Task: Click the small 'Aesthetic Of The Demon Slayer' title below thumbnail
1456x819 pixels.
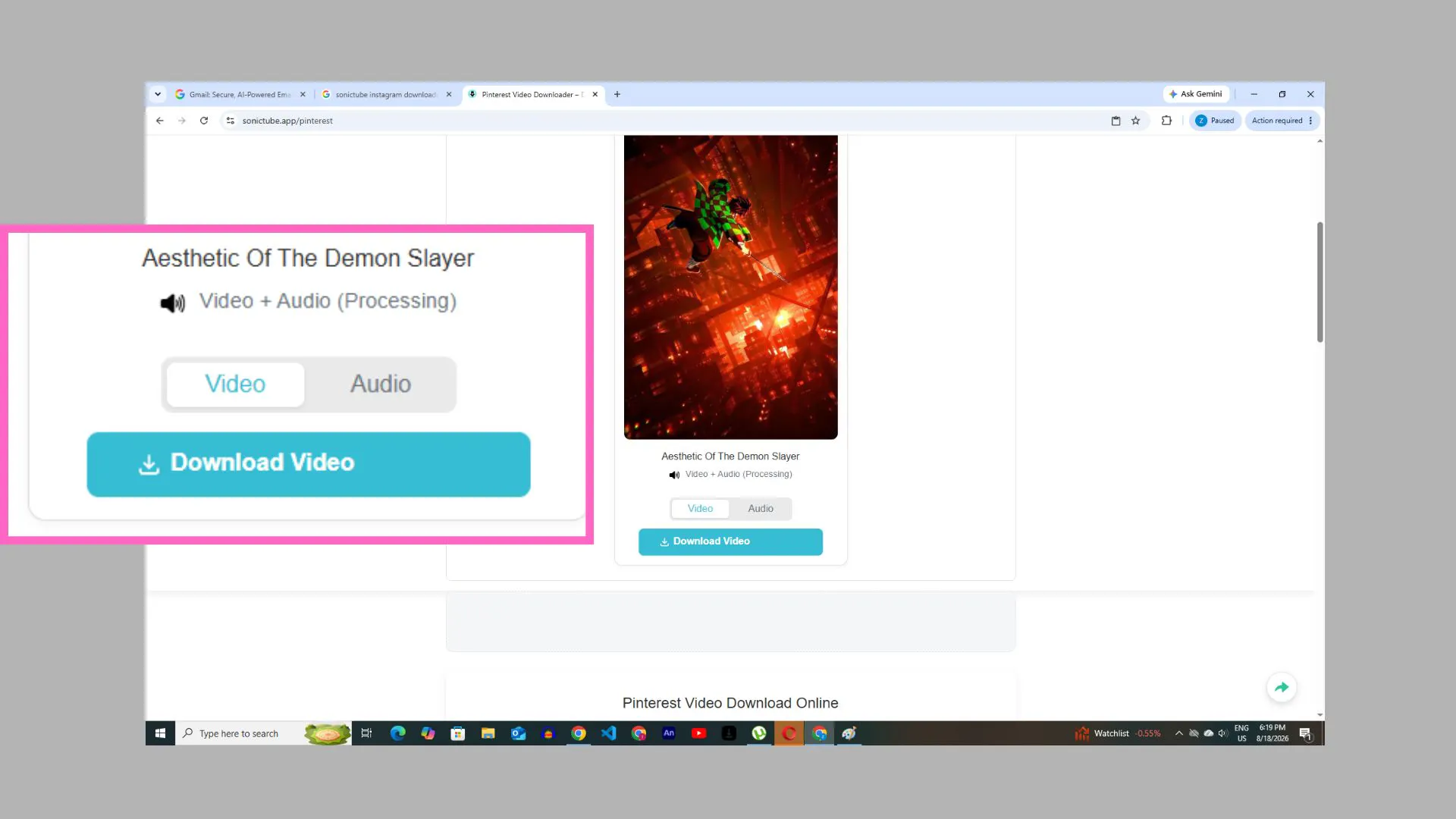Action: tap(730, 457)
